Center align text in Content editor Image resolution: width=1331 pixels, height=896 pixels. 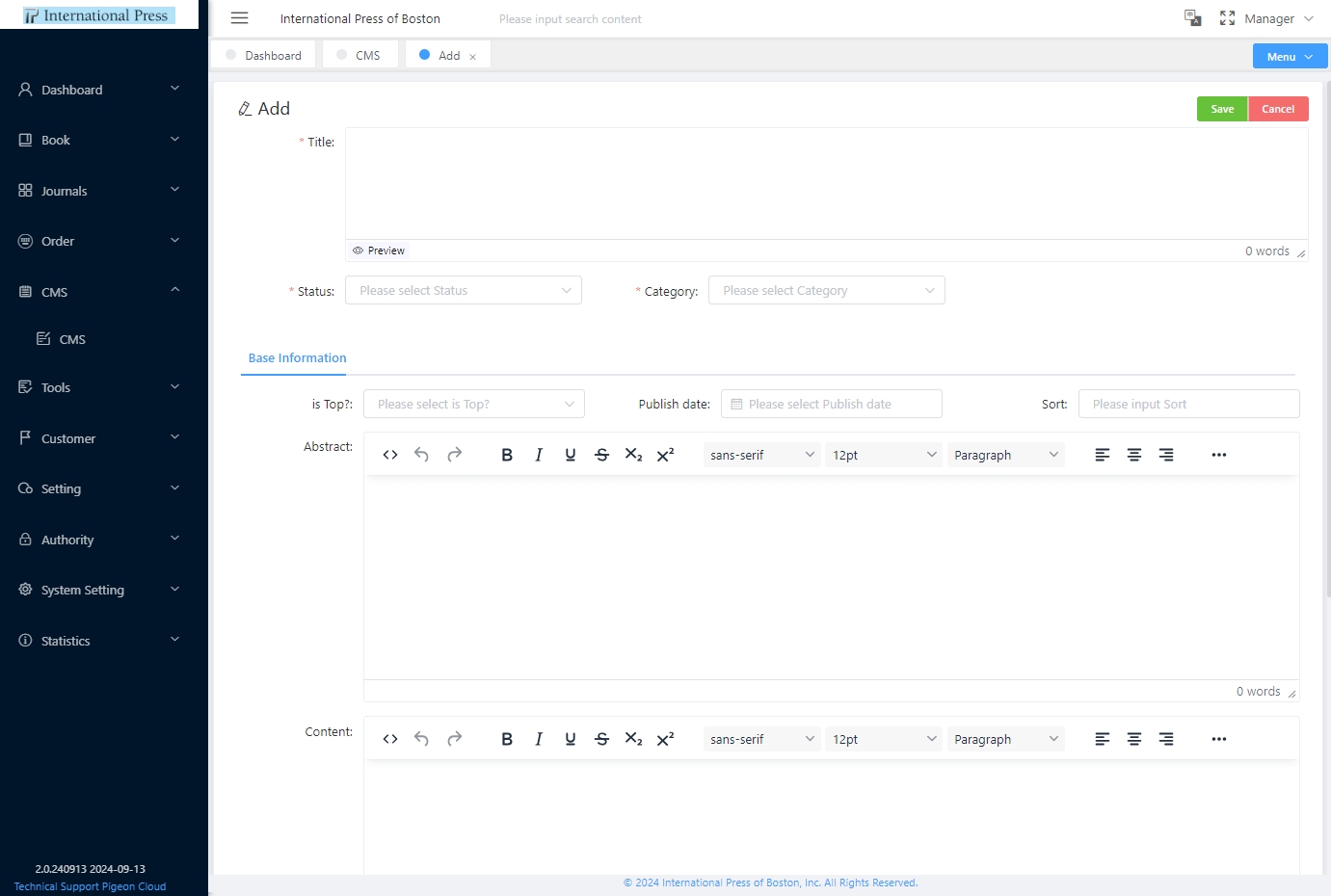pyautogui.click(x=1134, y=739)
